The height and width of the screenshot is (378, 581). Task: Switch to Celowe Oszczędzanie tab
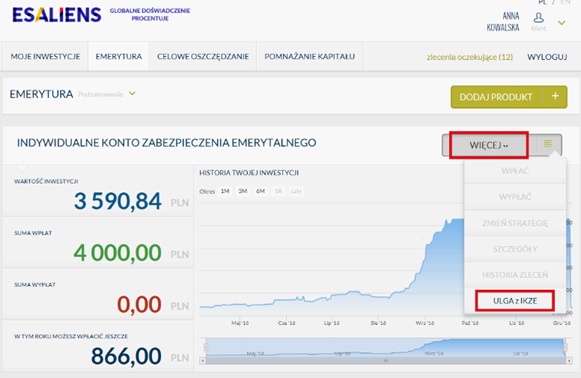point(203,56)
